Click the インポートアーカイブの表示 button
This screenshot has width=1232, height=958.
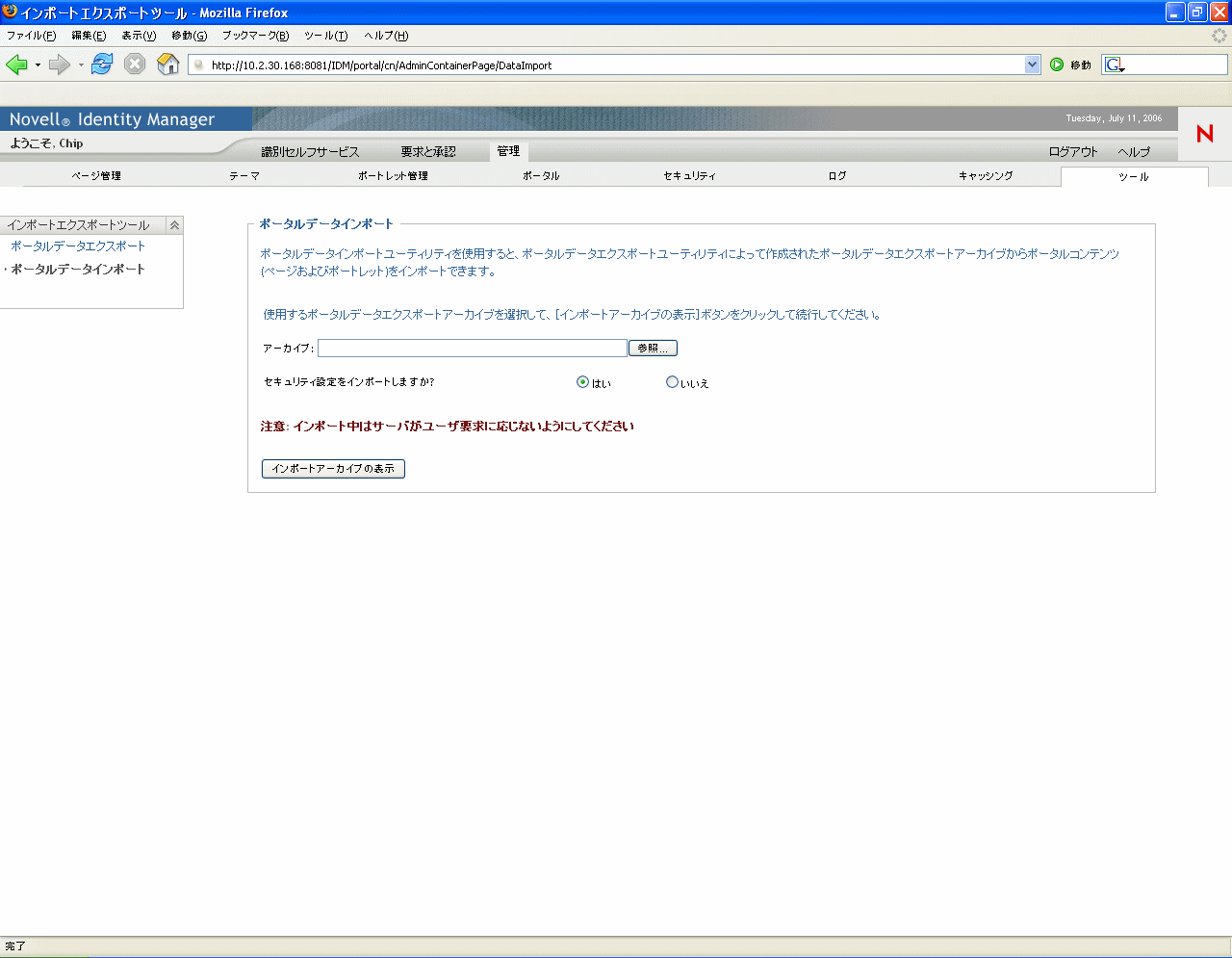[x=333, y=469]
